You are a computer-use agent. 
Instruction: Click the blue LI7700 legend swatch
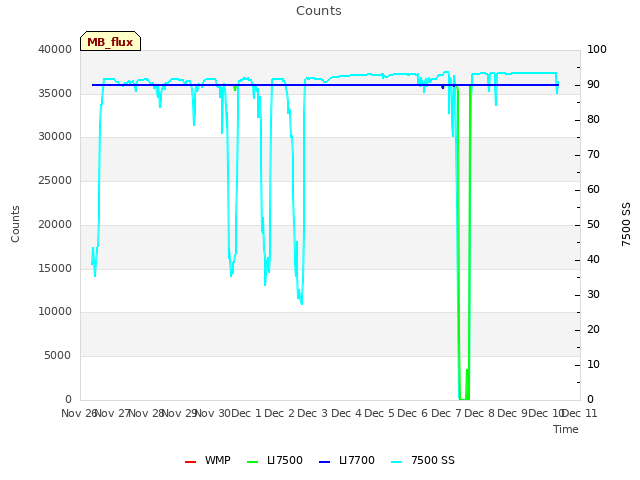click(324, 462)
